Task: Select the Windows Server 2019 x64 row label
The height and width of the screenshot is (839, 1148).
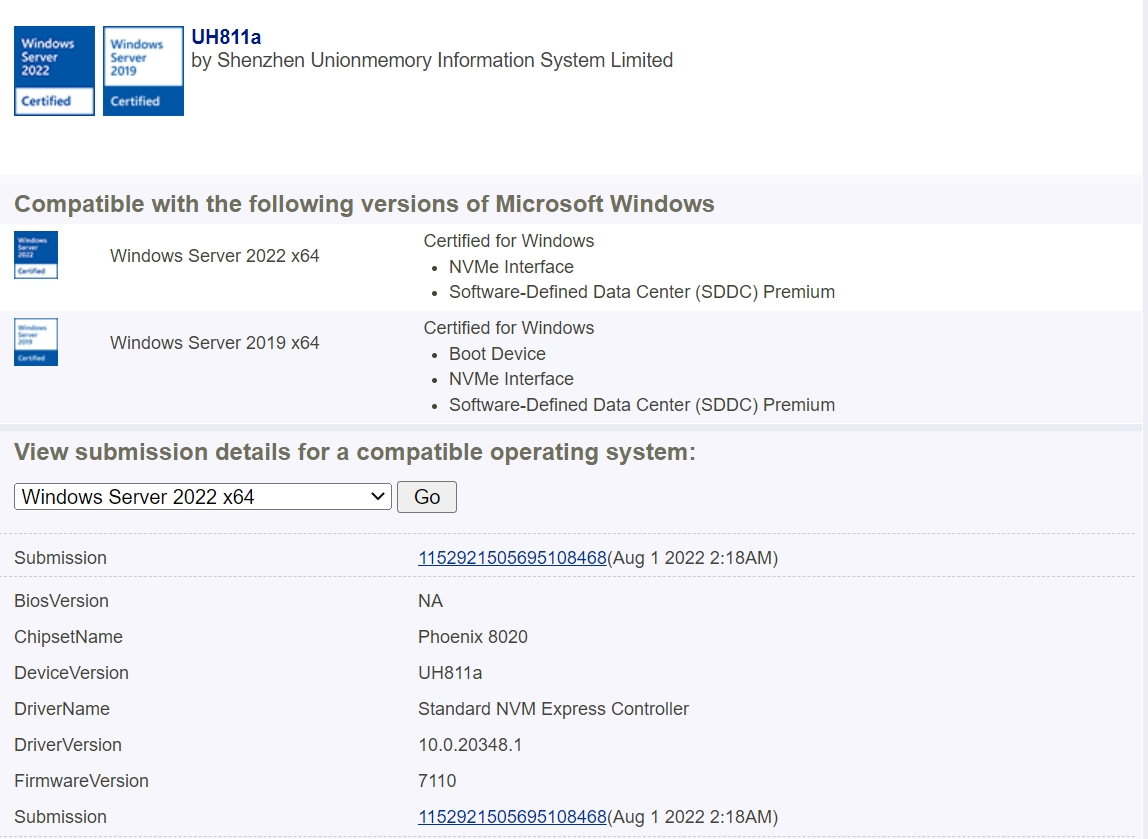Action: 214,343
